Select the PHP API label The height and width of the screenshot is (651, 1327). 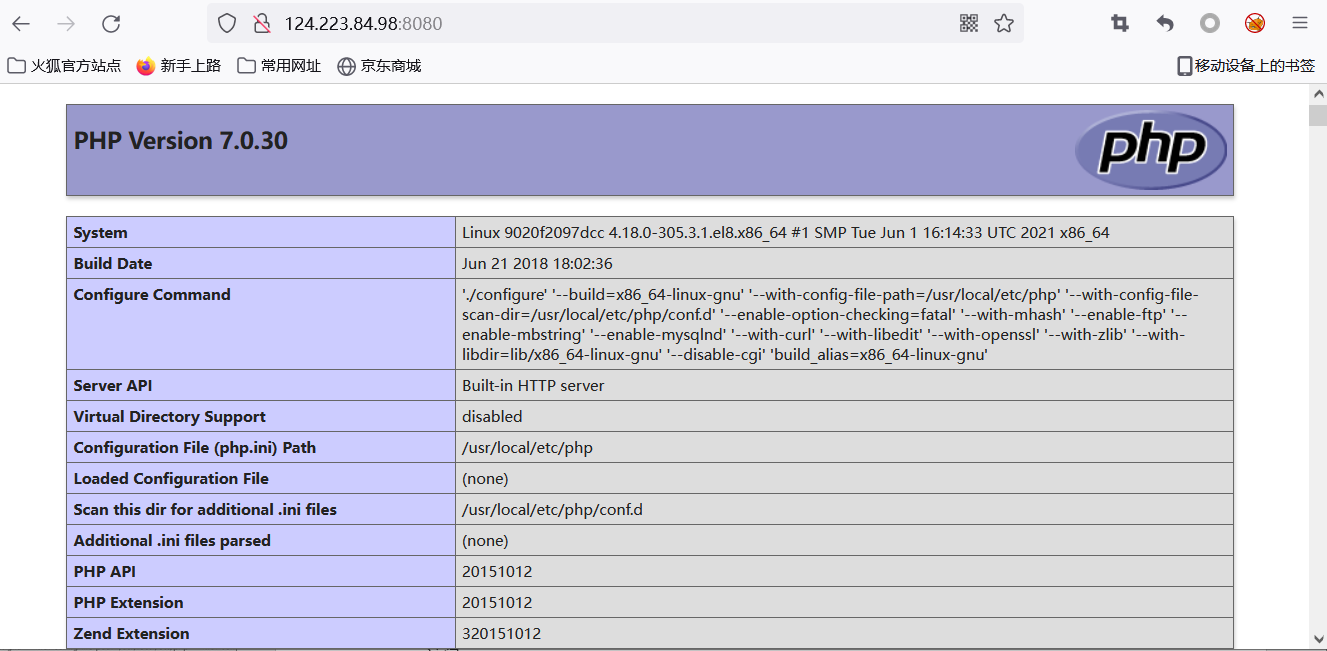105,572
